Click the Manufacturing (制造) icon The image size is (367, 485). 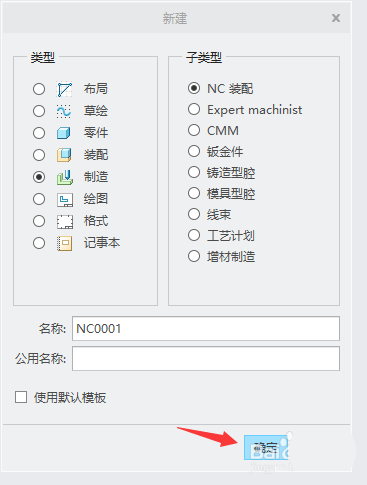coord(65,177)
